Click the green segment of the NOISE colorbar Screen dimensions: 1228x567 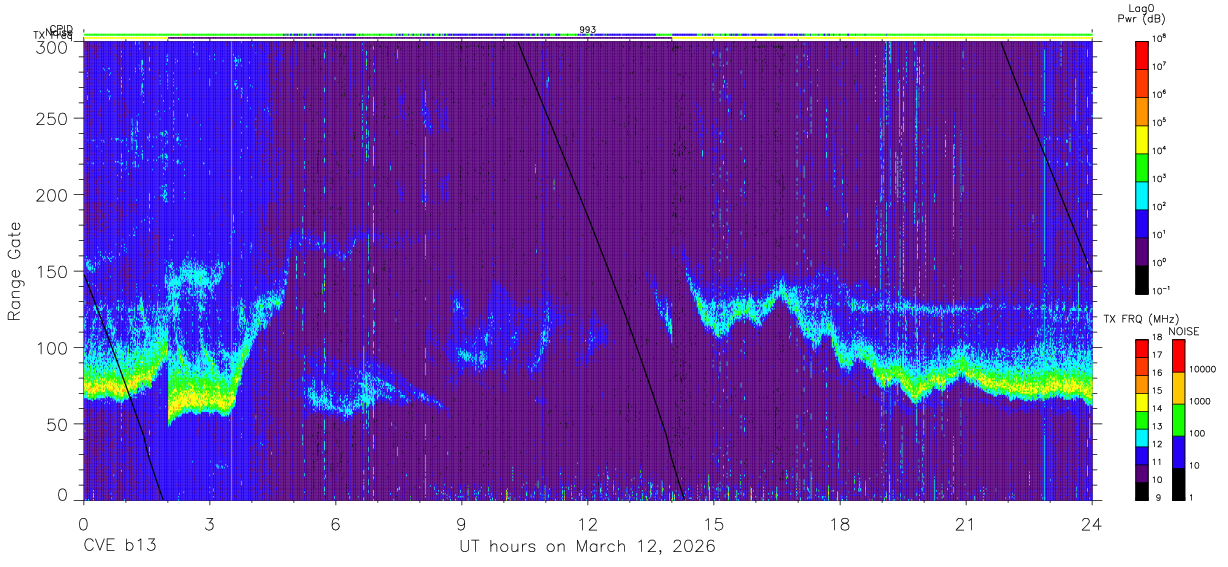(1177, 419)
